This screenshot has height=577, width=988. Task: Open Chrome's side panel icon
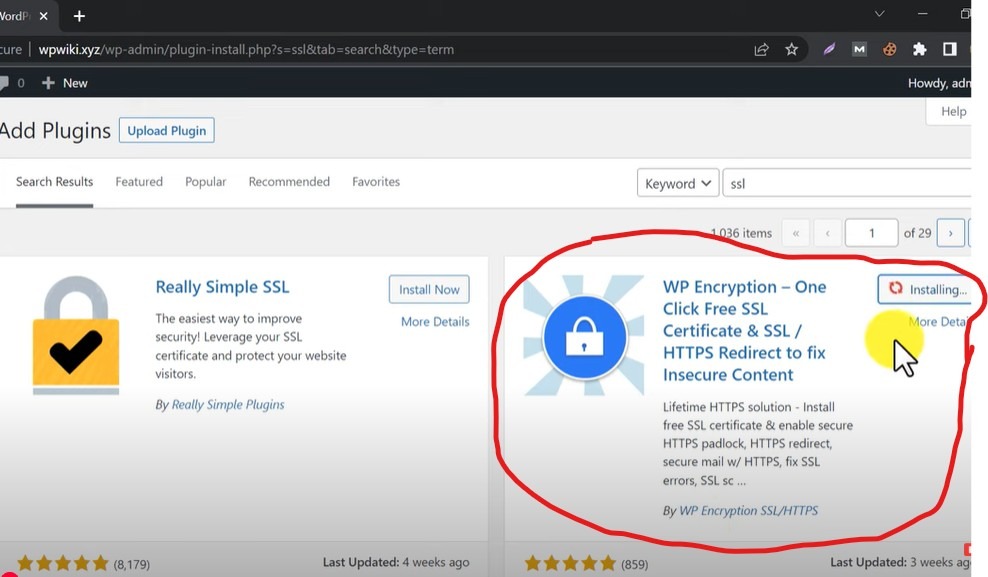pos(950,48)
